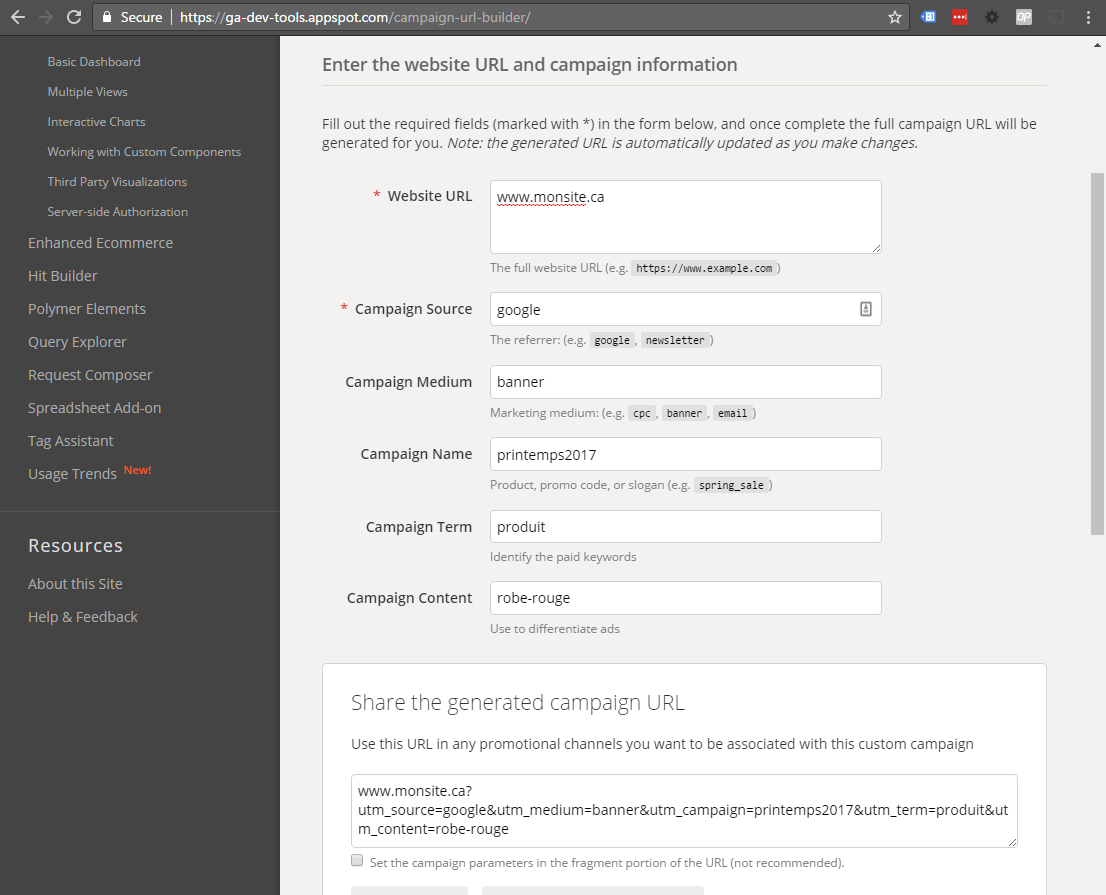The image size is (1106, 895).
Task: Click the bookmark star icon
Action: pos(895,17)
